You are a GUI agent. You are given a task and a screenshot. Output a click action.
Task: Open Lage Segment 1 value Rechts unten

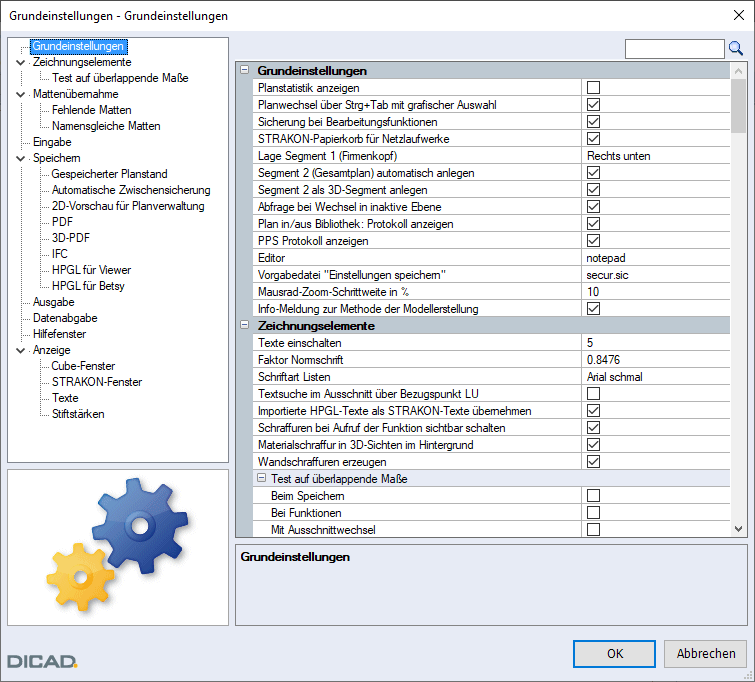point(655,156)
